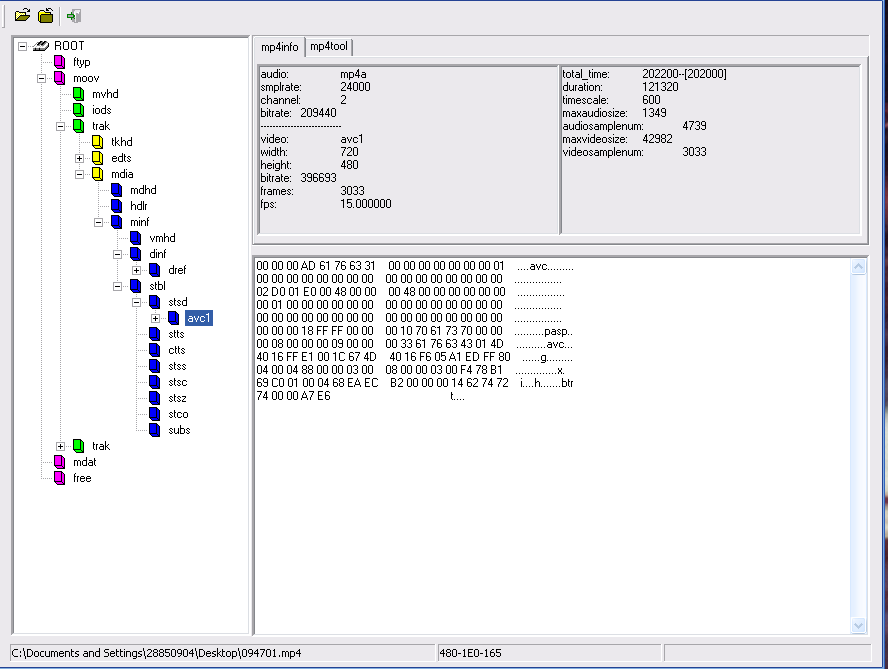Expand the avc1 tree node

point(156,318)
